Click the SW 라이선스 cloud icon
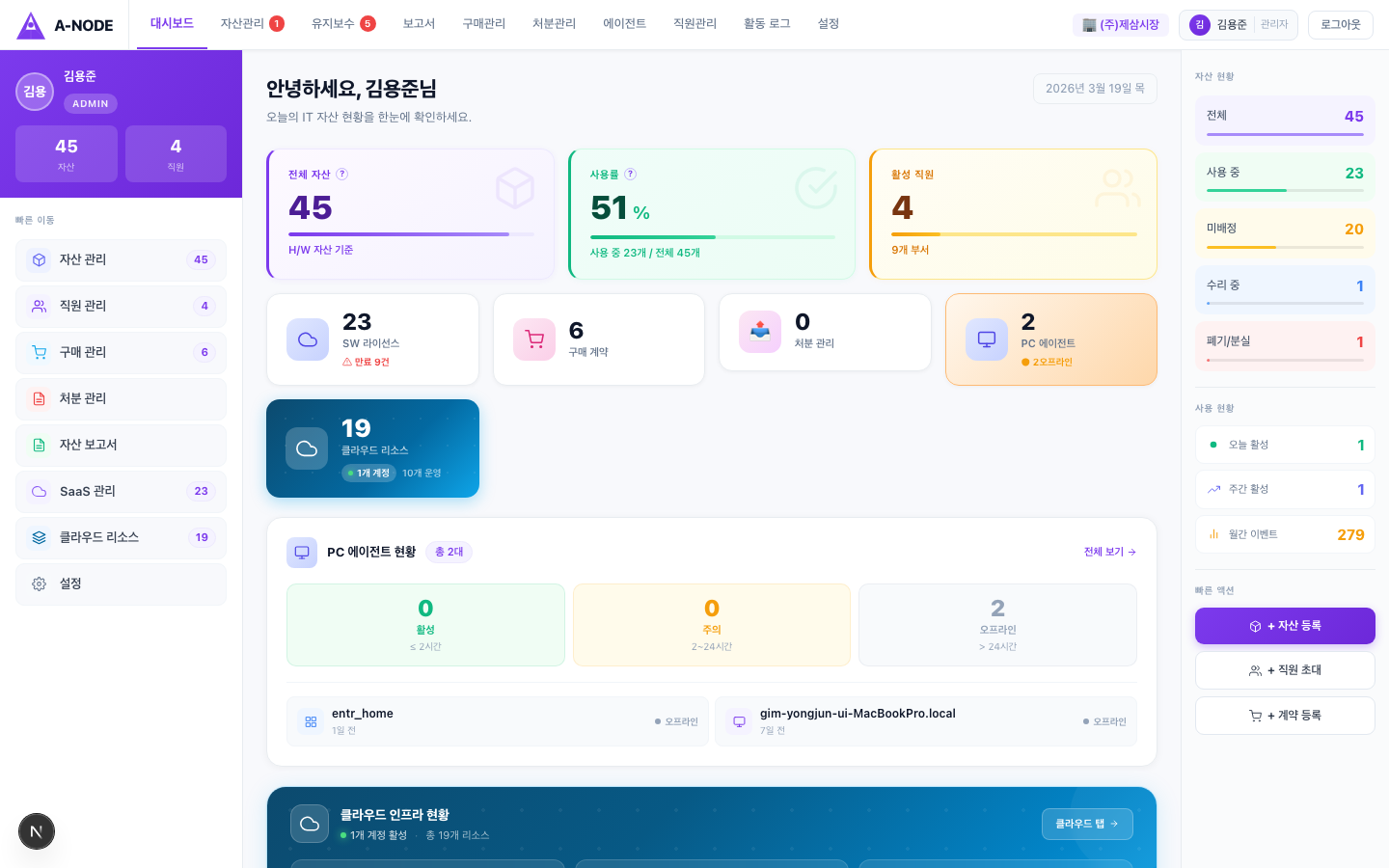Screen dimensions: 1389x868 (x=308, y=339)
